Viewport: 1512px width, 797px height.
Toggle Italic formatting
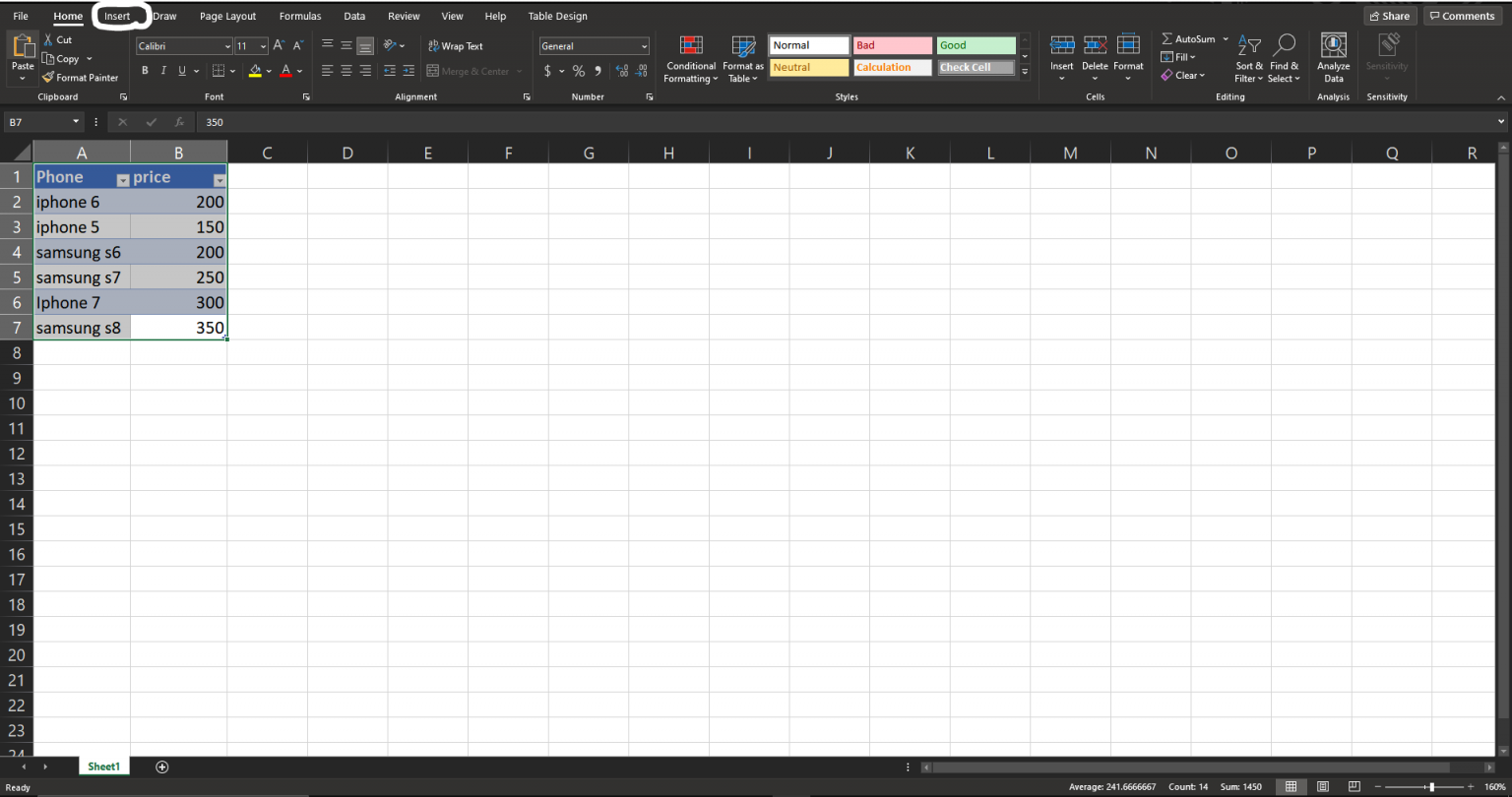coord(163,71)
